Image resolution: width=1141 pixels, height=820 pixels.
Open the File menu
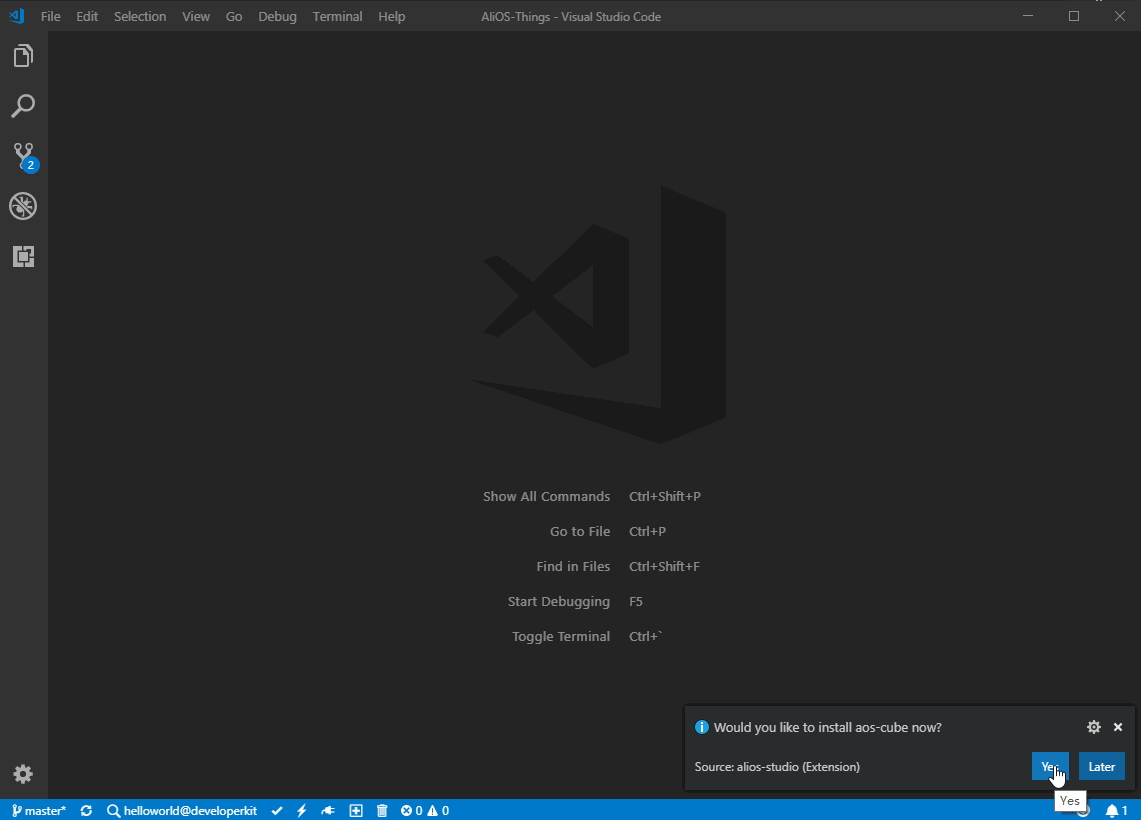click(x=51, y=16)
